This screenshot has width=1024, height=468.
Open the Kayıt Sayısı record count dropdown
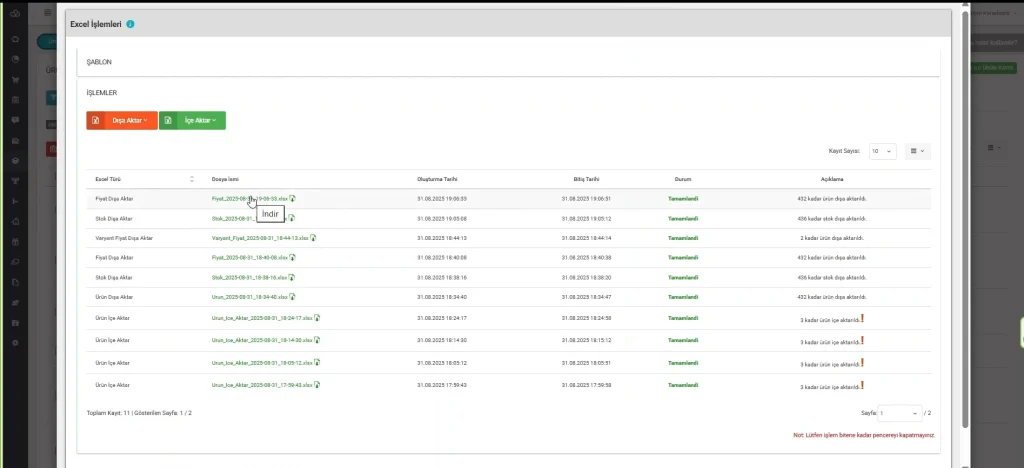[882, 151]
